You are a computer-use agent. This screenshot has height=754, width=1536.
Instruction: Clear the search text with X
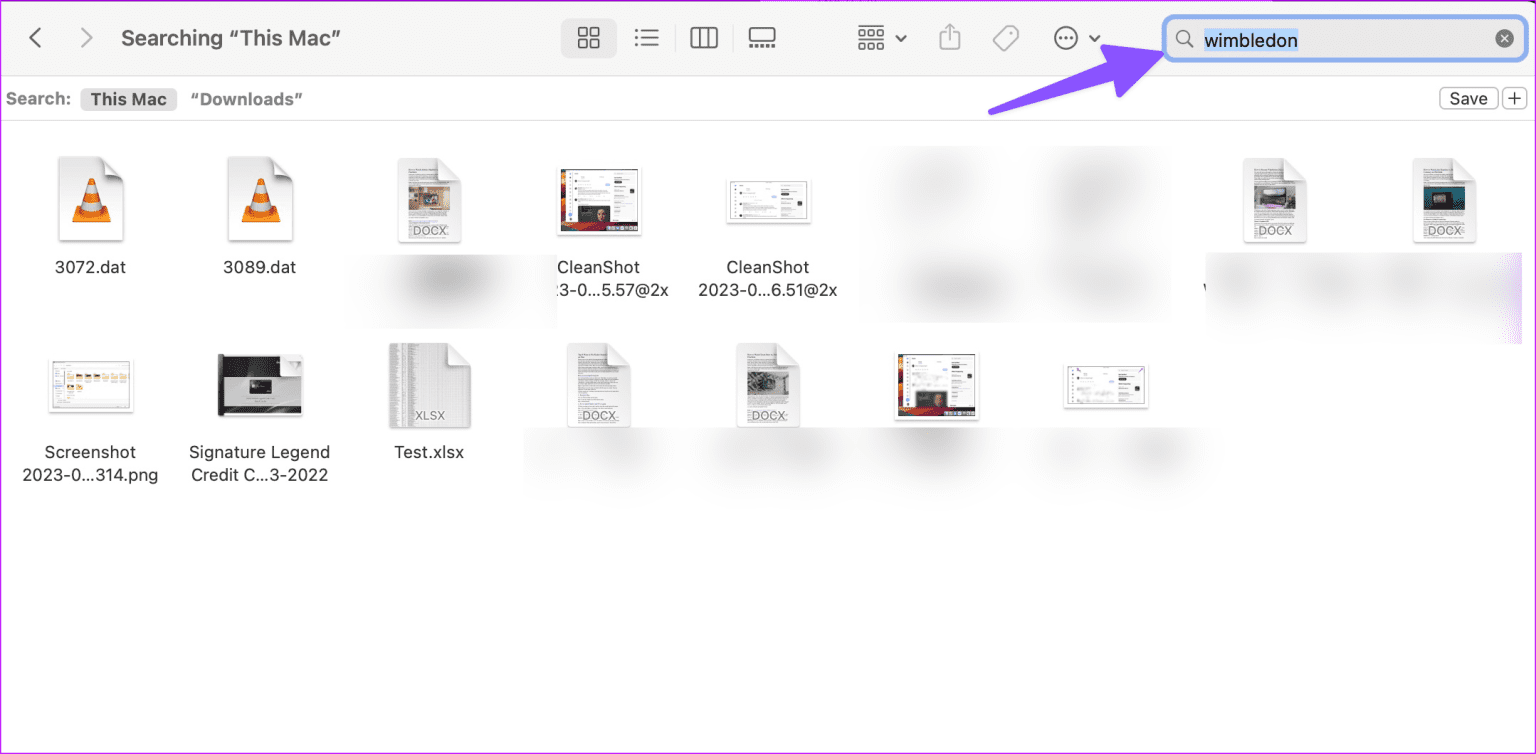pyautogui.click(x=1504, y=39)
